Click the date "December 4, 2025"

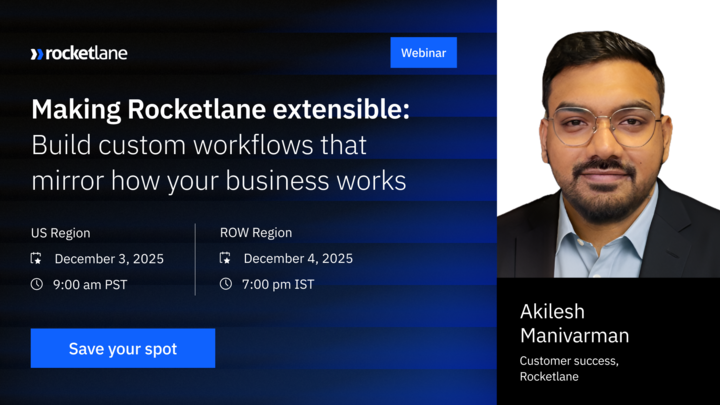pyautogui.click(x=298, y=258)
